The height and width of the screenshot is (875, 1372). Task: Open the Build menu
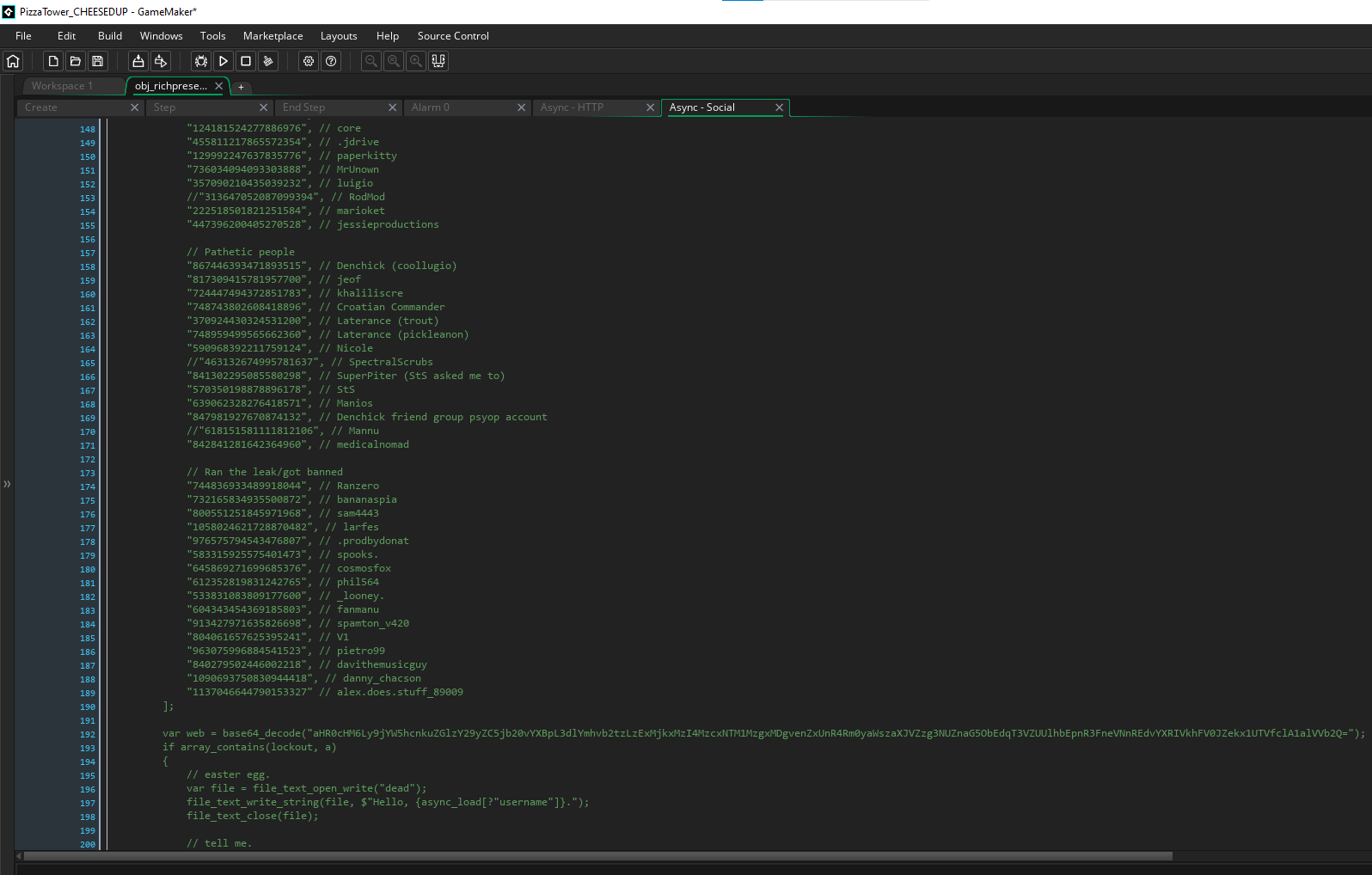[110, 36]
